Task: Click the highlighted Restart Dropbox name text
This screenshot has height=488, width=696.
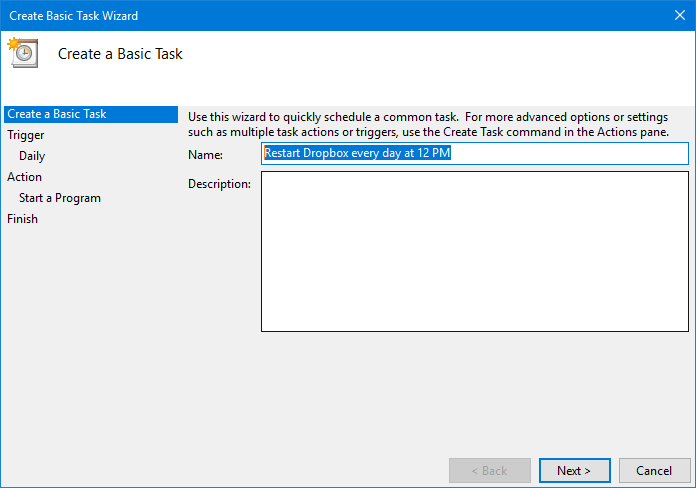Action: (x=357, y=153)
